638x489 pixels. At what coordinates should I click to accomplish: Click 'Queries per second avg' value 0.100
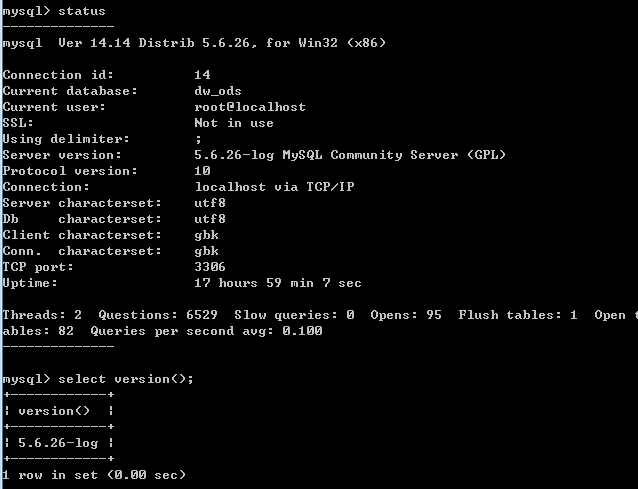(x=302, y=331)
